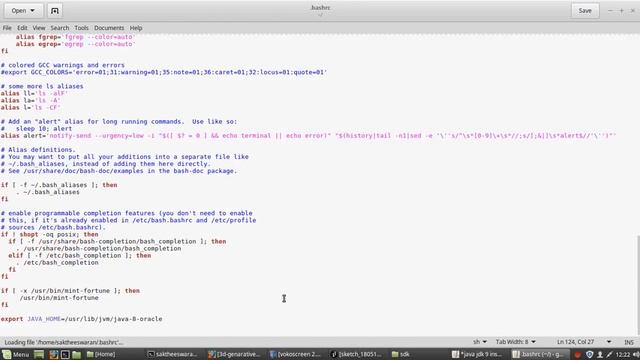This screenshot has height=360, width=640.
Task: Click the user tray icon
Action: pyautogui.click(x=600, y=354)
